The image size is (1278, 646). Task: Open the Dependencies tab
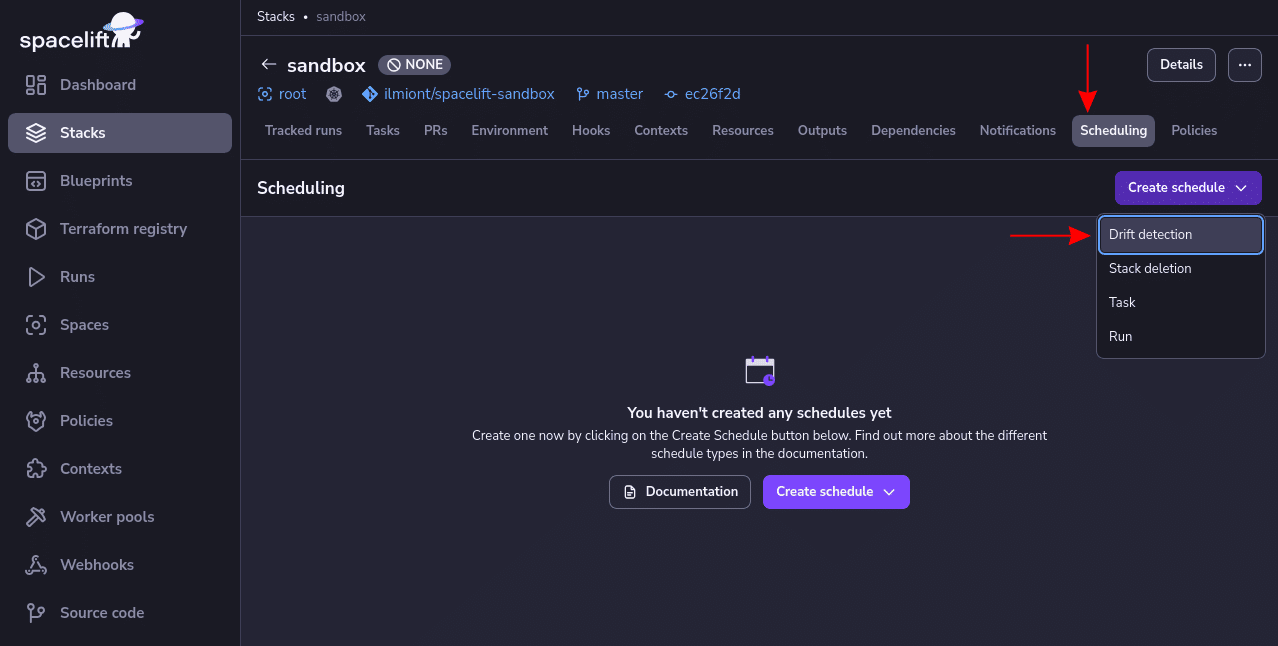(x=913, y=131)
